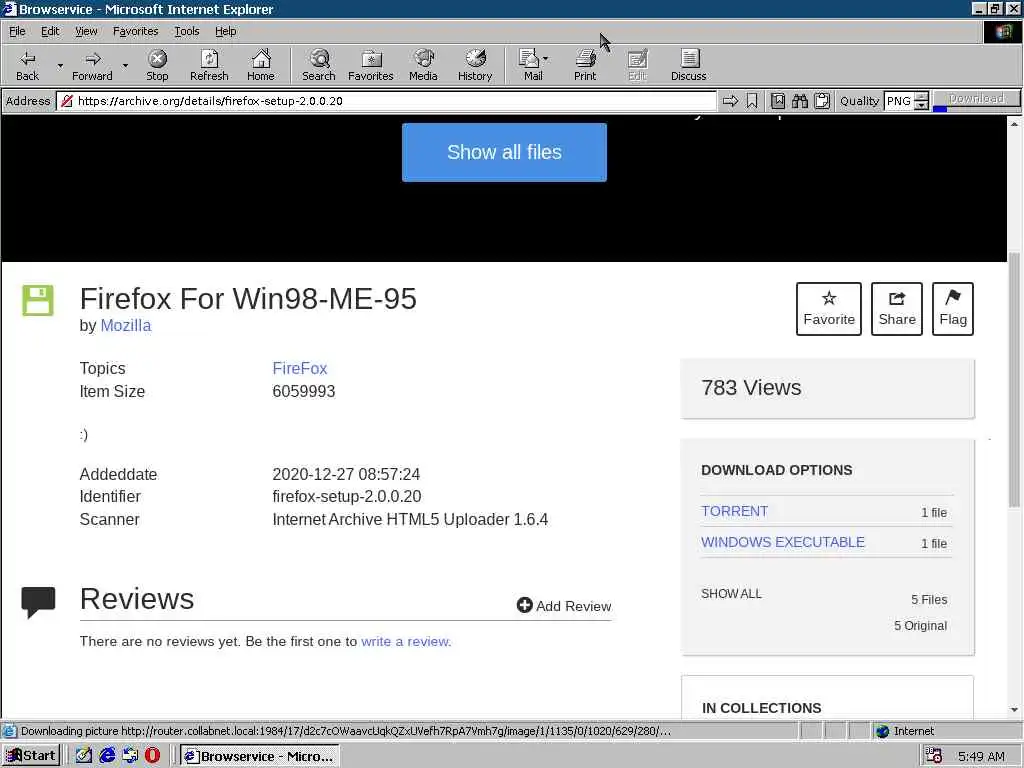Decrease Quality with the down spinner arrow
Screen dimensions: 1024x768
(x=921, y=105)
